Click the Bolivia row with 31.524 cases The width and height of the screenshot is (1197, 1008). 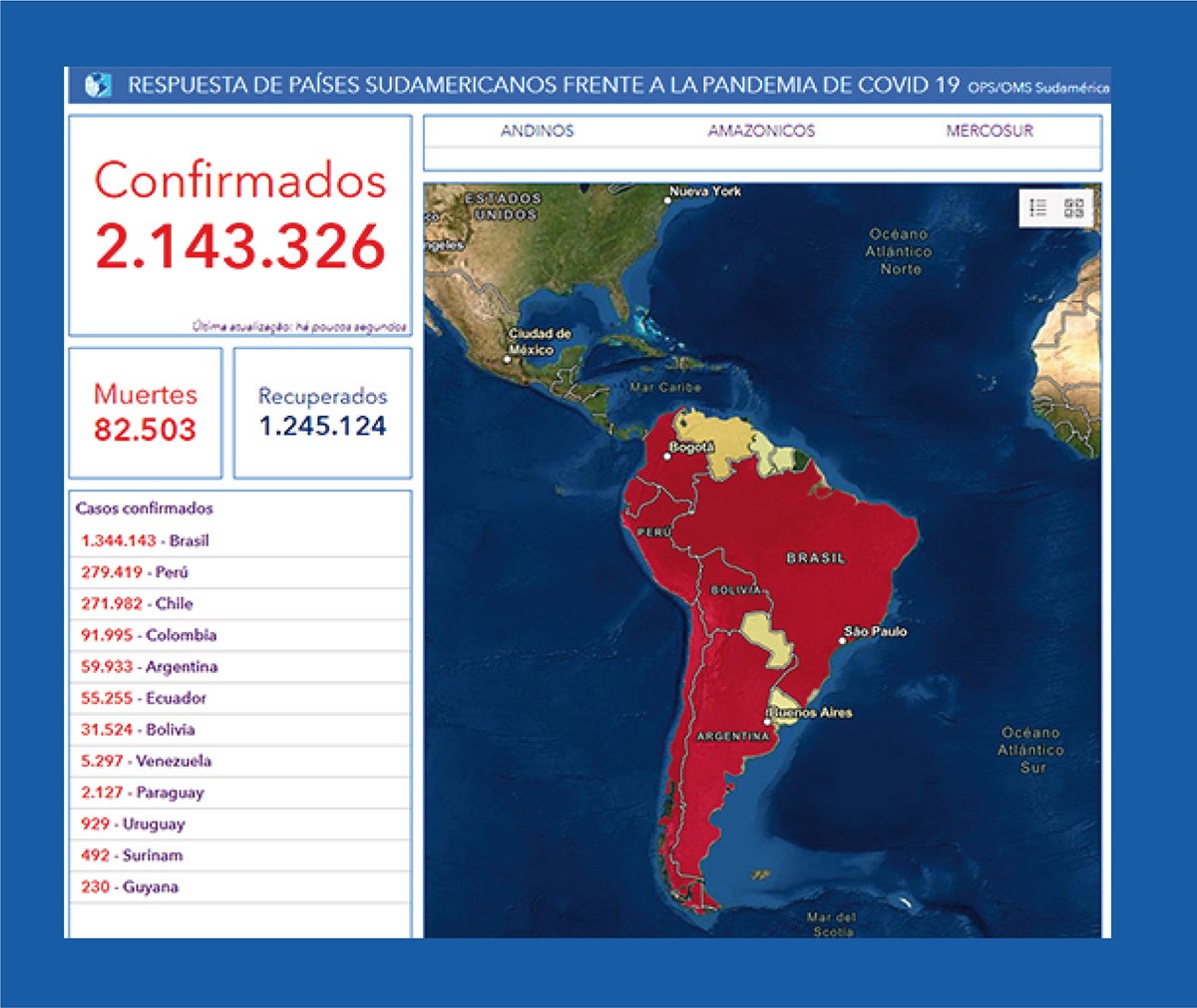click(138, 730)
